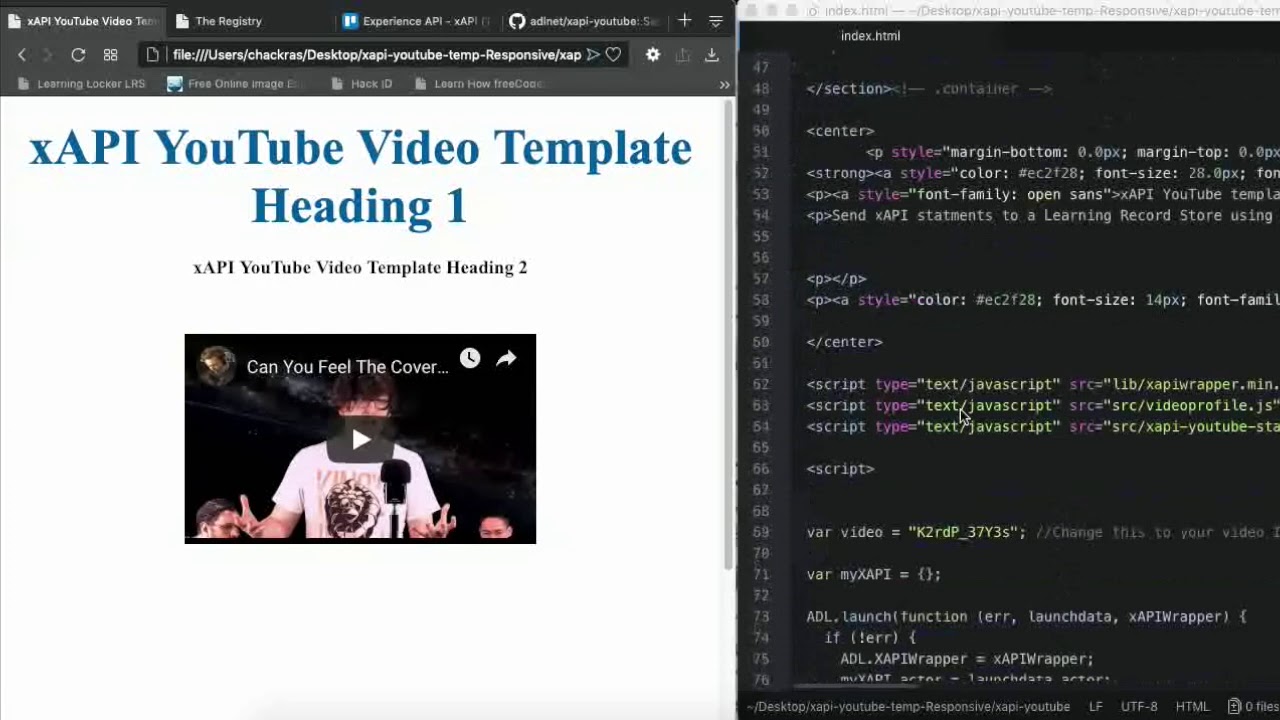
Task: Open the downloads icon
Action: click(x=712, y=55)
